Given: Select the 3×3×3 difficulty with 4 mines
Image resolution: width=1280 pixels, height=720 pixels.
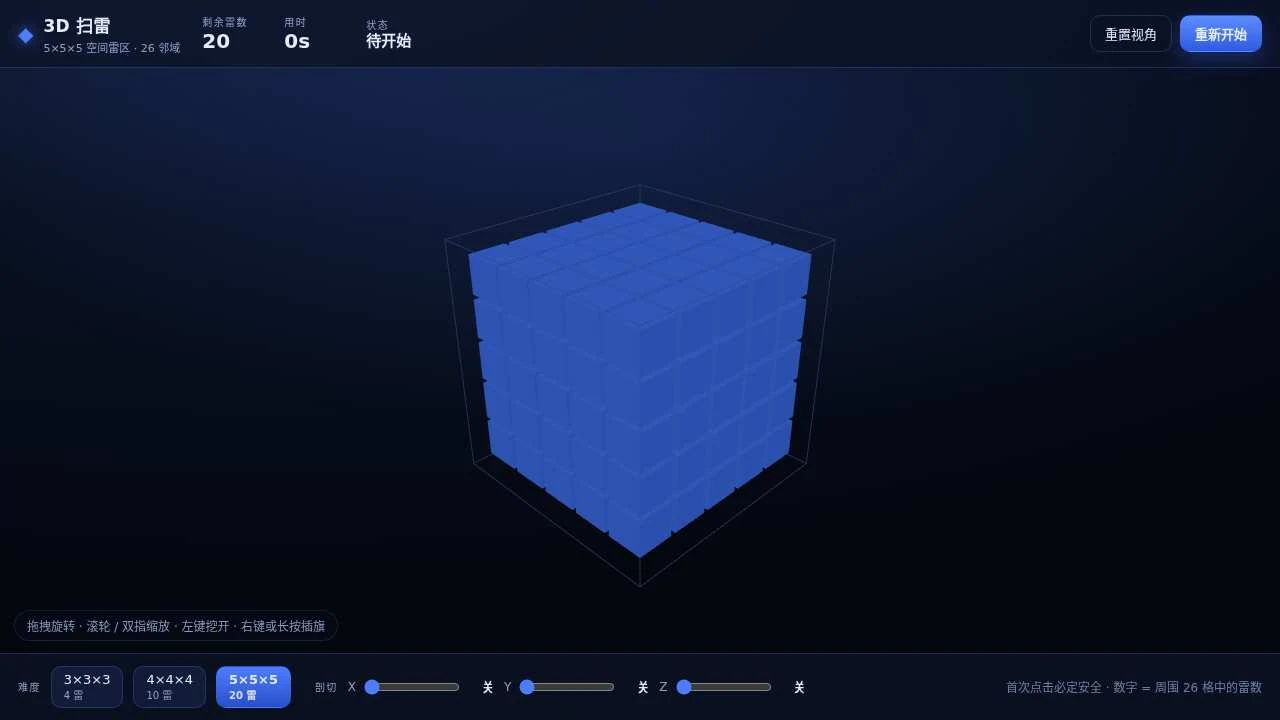Looking at the screenshot, I should pyautogui.click(x=87, y=687).
